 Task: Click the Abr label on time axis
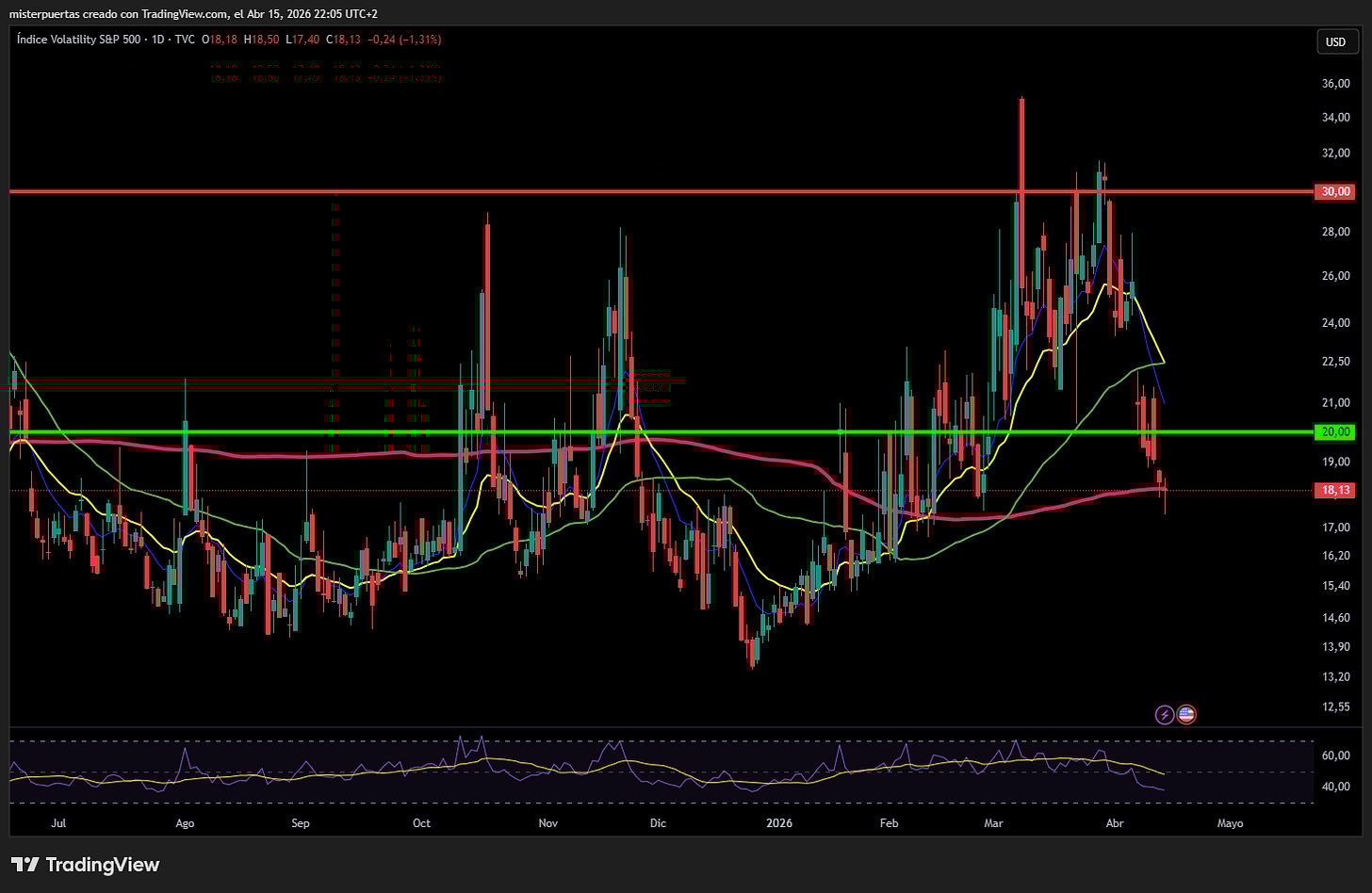tap(1115, 823)
